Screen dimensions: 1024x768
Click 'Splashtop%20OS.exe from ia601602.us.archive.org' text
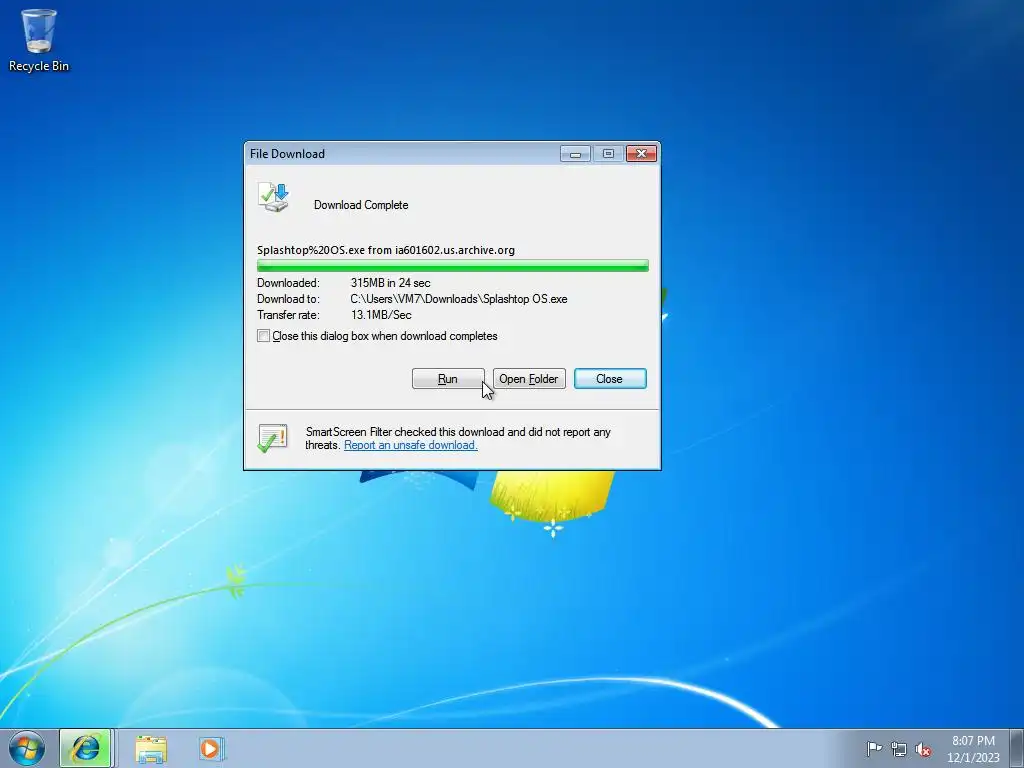point(386,250)
